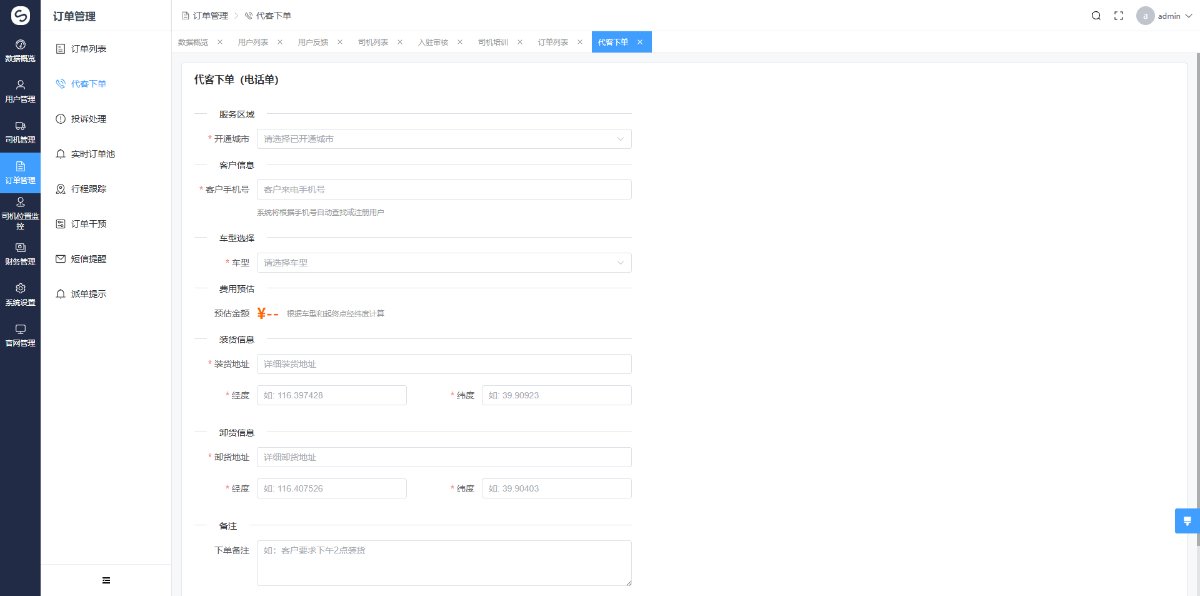
Task: Open the admin user menu
Action: (x=1164, y=16)
